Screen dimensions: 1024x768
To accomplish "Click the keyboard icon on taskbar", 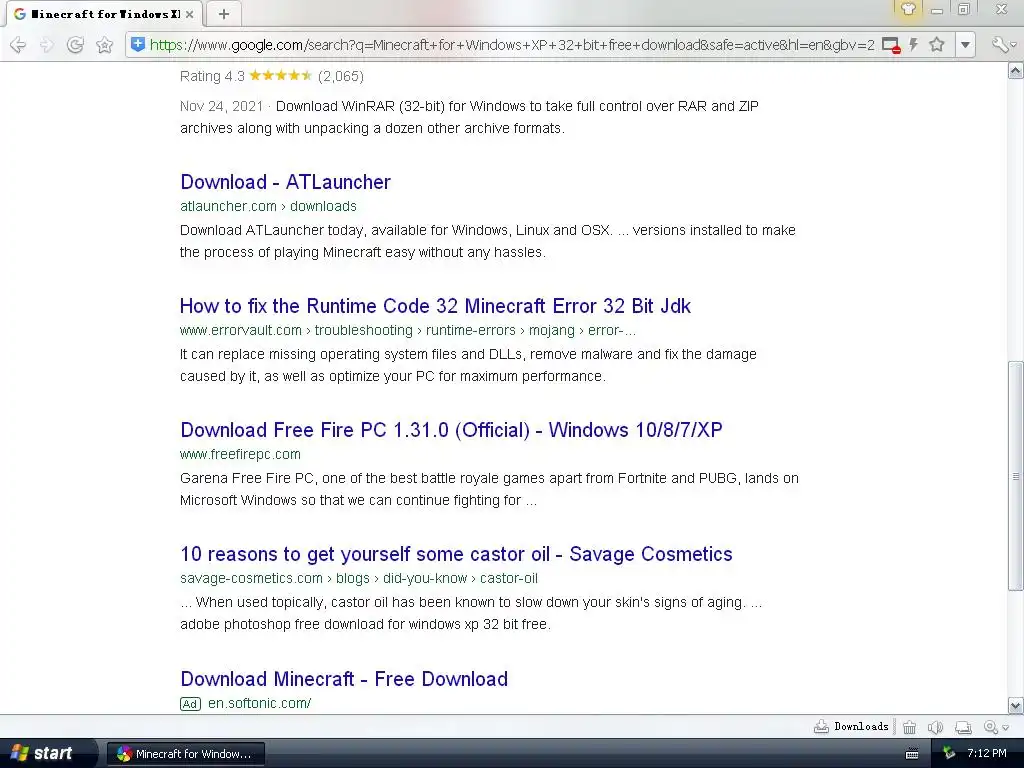I will tap(912, 754).
